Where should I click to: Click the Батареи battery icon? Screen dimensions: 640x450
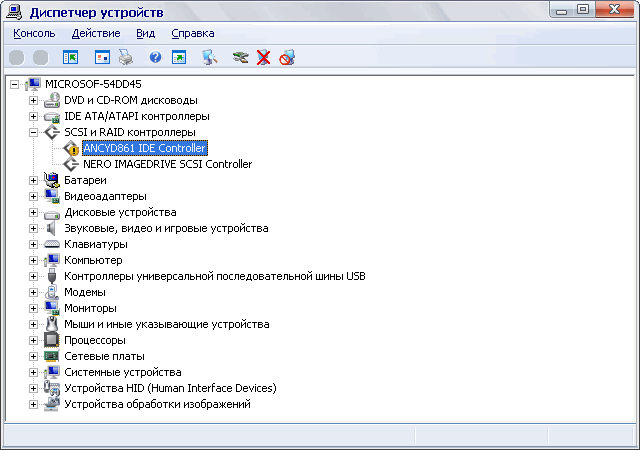(x=52, y=180)
